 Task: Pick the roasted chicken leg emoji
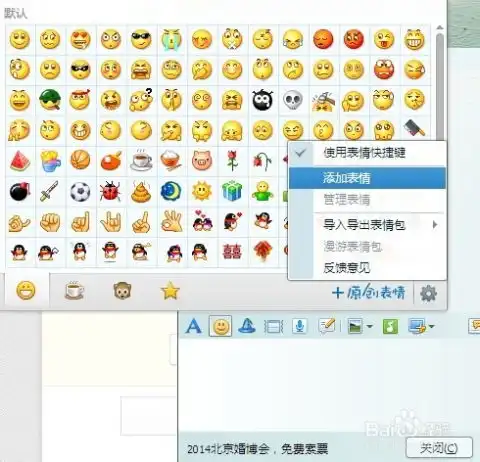111,161
